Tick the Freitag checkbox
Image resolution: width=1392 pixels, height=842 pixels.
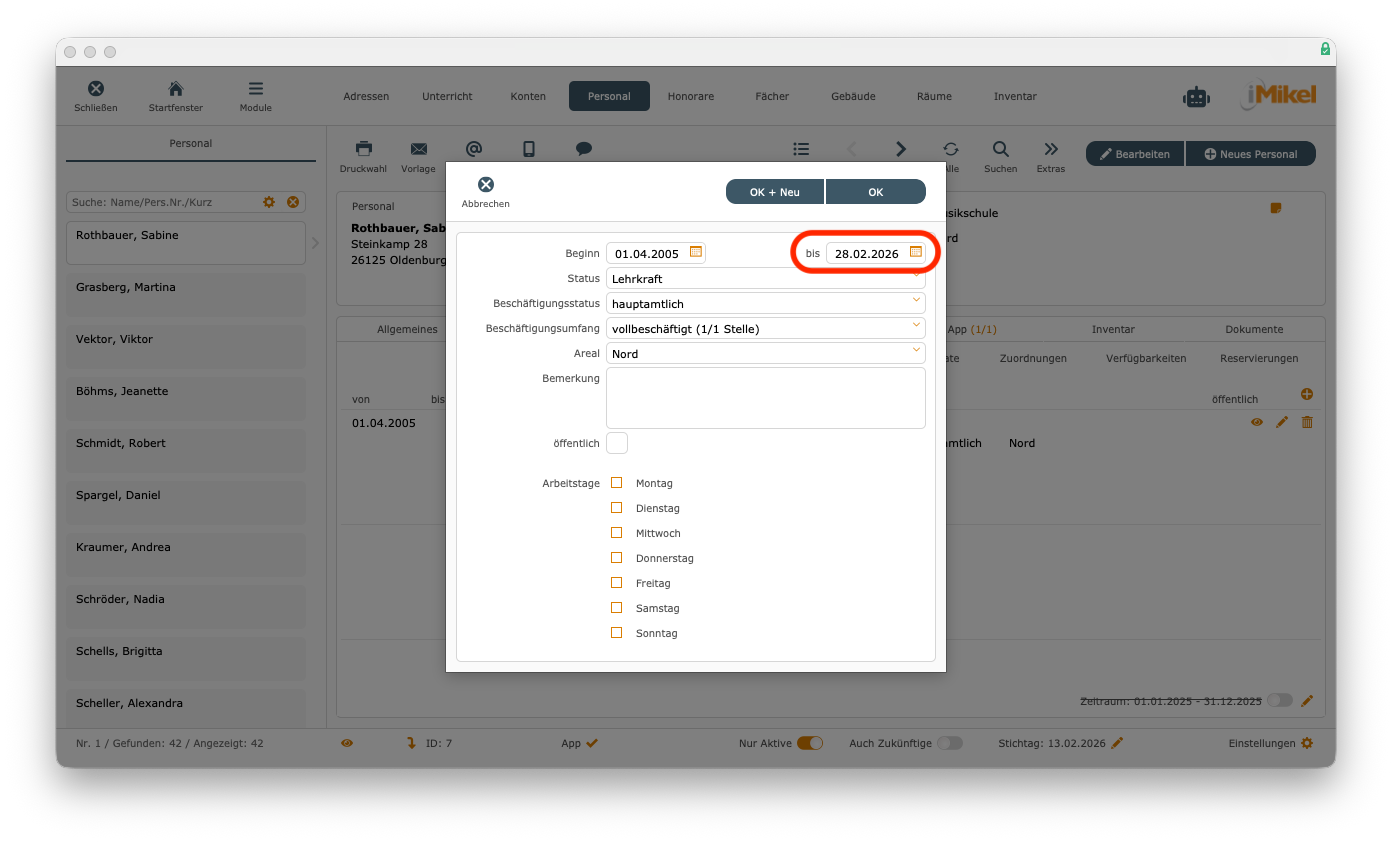[616, 583]
